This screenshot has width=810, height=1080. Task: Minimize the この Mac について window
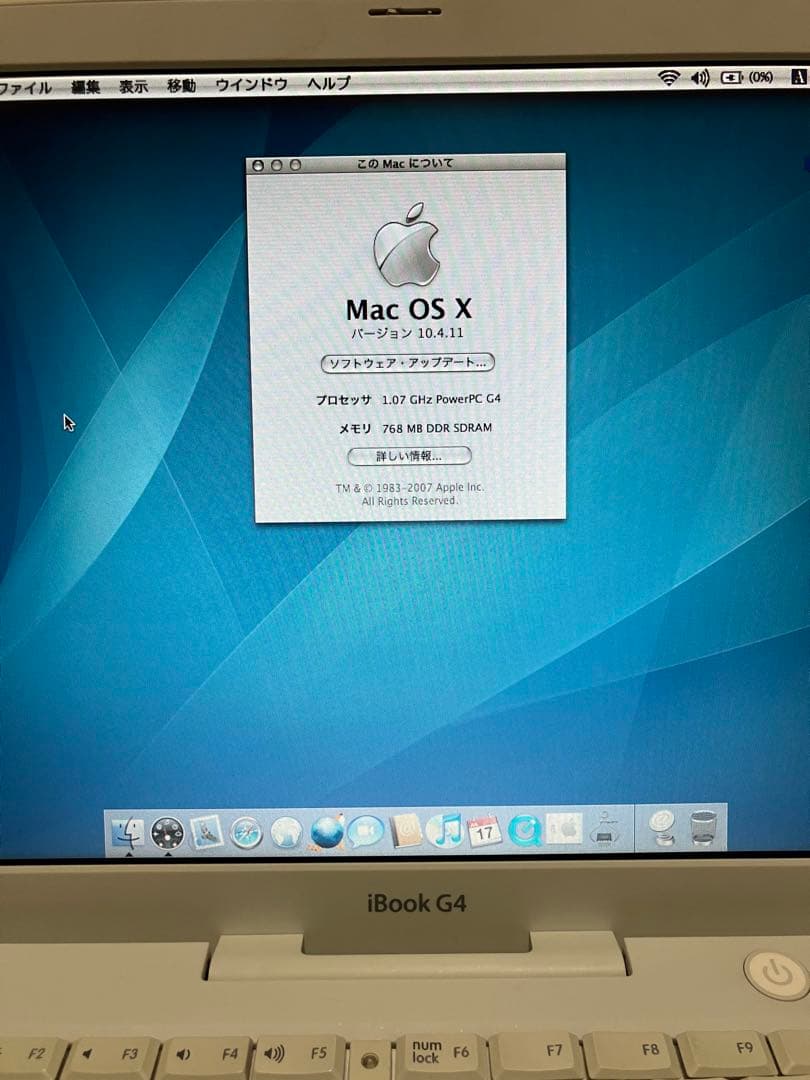click(276, 165)
